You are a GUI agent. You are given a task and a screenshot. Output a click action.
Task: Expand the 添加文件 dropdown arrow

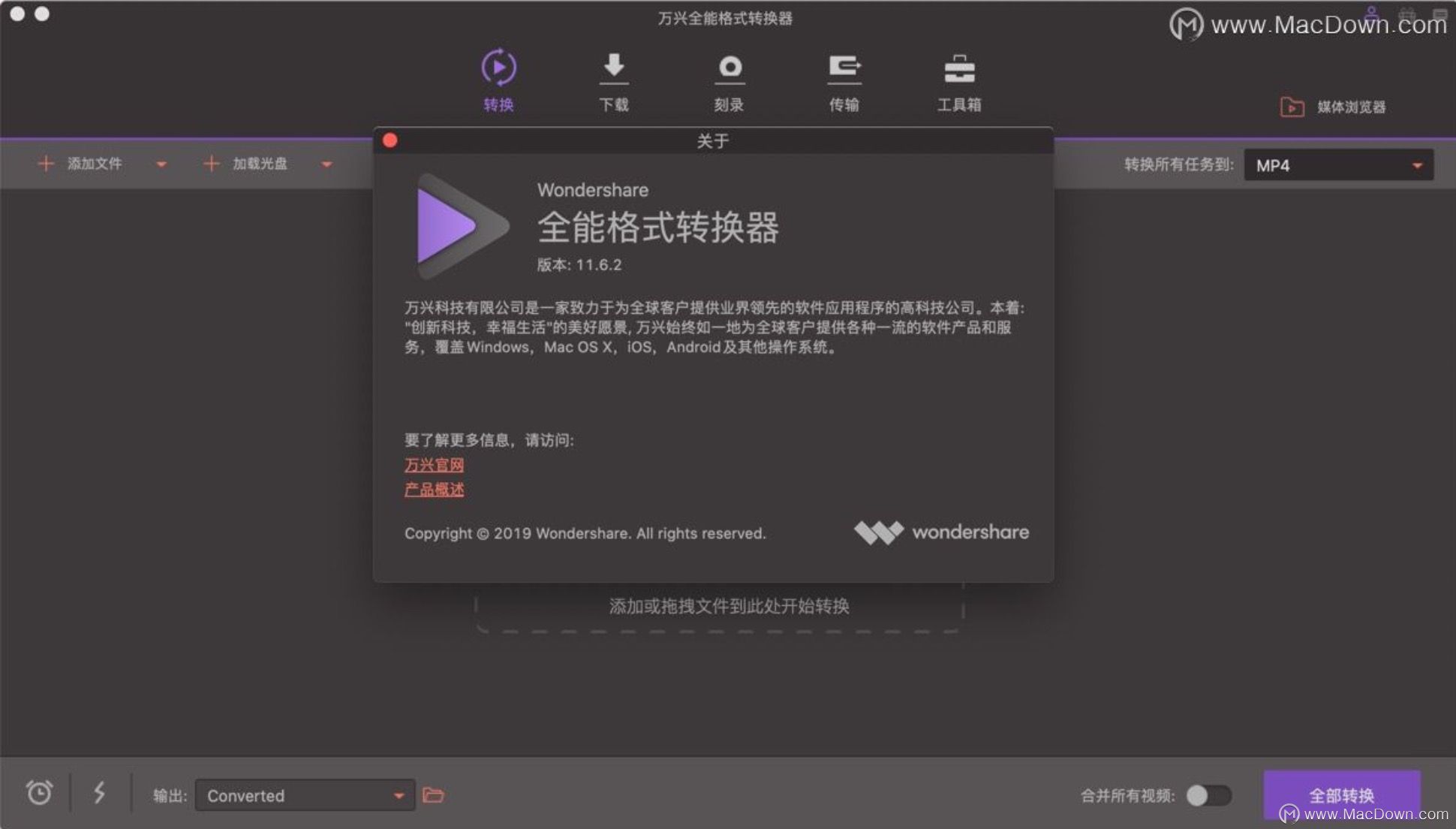[162, 164]
